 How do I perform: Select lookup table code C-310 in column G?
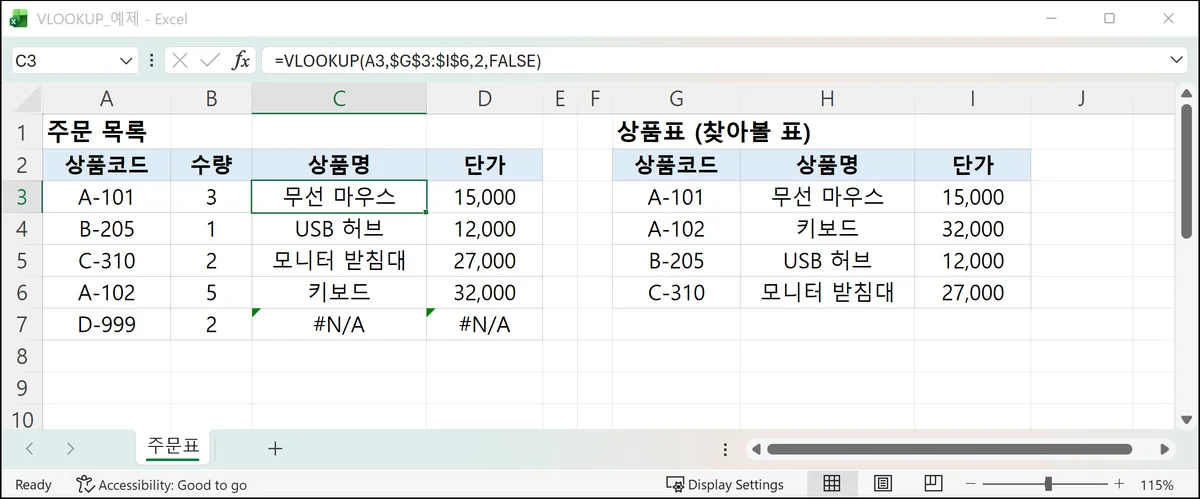(x=676, y=292)
